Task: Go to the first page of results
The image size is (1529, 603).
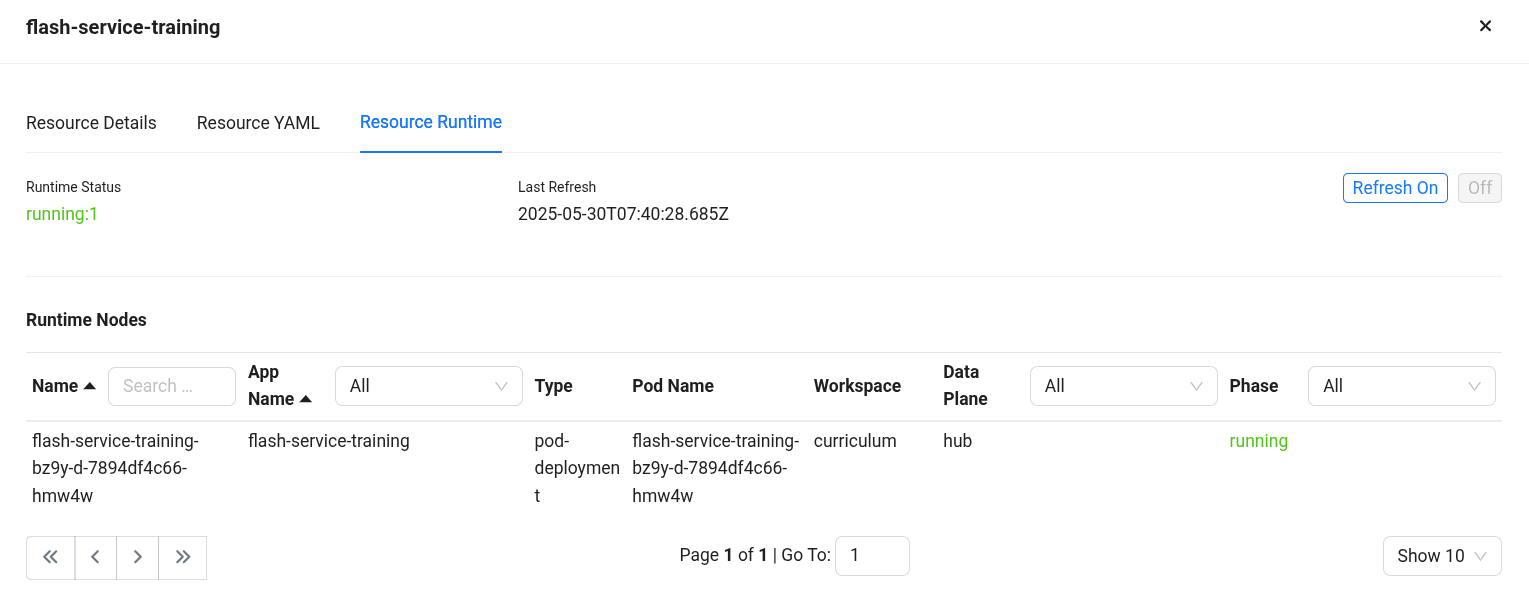Action: 51,557
